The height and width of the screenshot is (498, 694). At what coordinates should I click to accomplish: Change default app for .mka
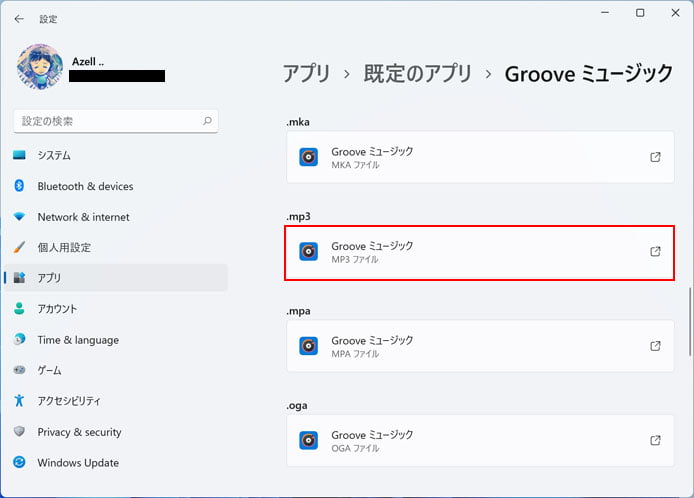[x=480, y=157]
